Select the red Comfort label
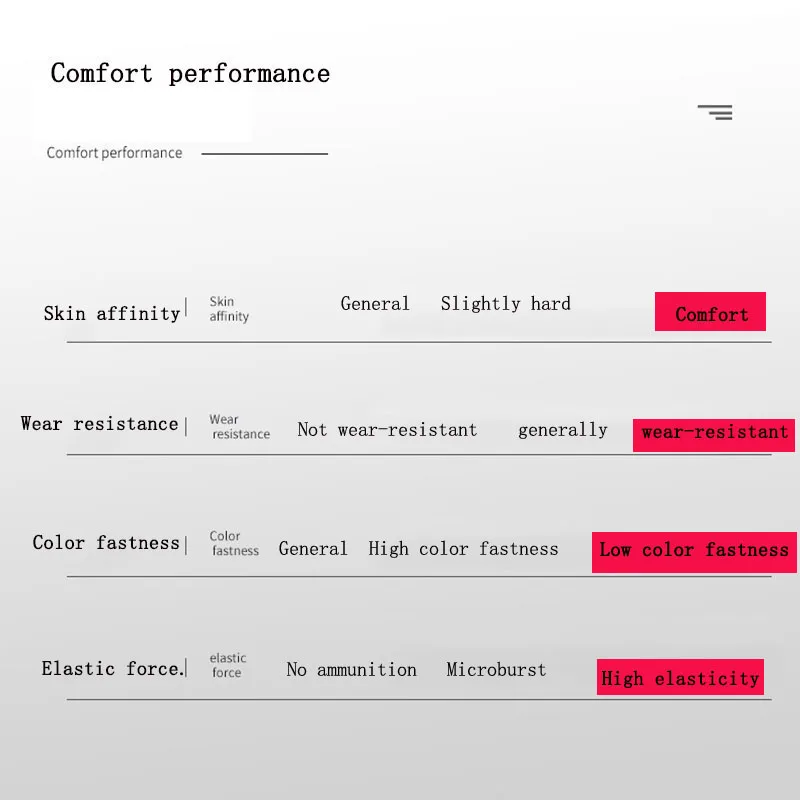This screenshot has height=800, width=800. pyautogui.click(x=710, y=312)
